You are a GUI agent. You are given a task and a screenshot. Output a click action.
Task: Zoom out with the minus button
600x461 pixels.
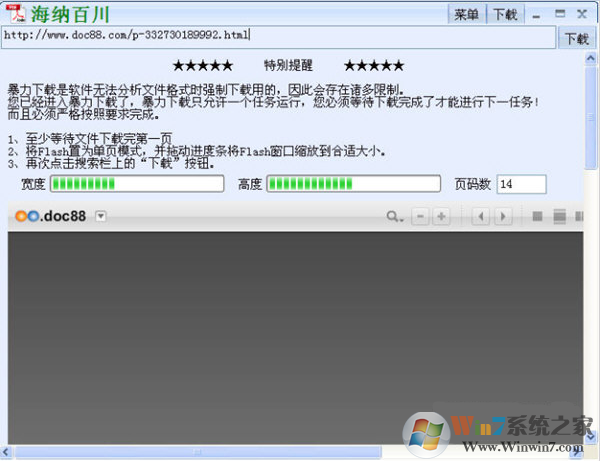(420, 217)
